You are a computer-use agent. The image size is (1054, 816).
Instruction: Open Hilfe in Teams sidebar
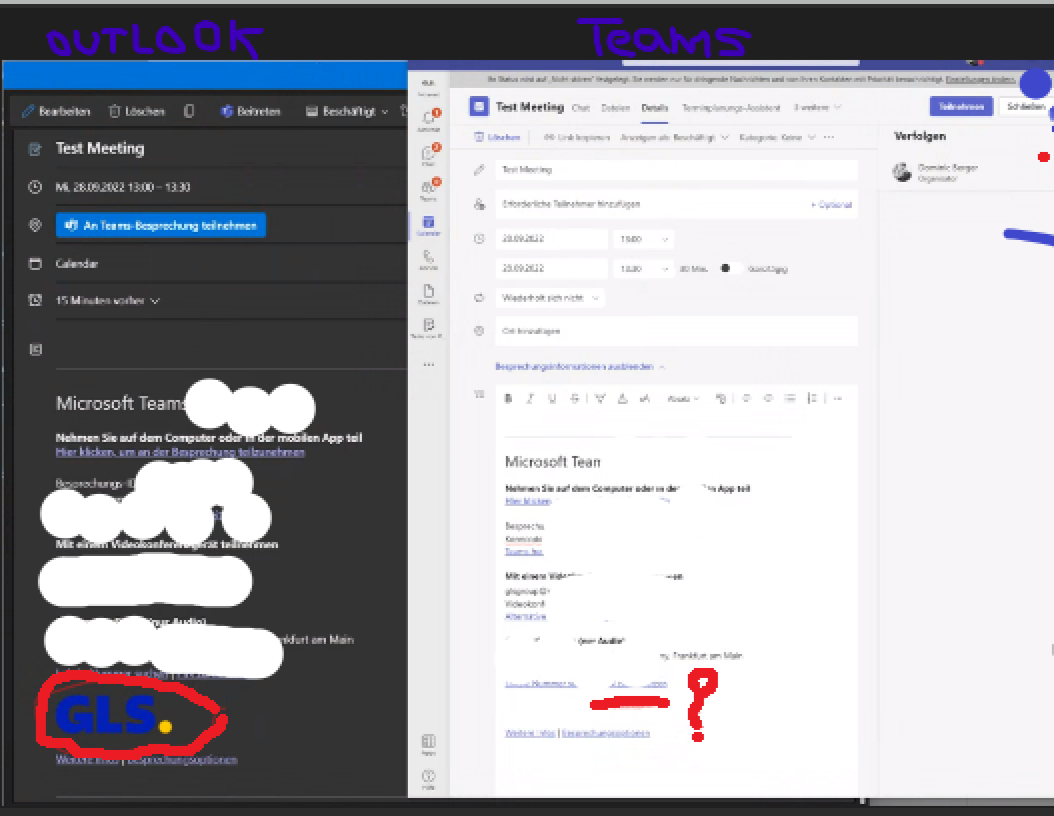click(428, 780)
